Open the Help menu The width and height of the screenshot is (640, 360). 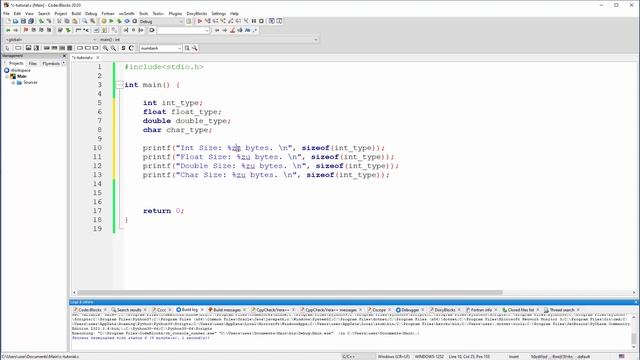(234, 13)
